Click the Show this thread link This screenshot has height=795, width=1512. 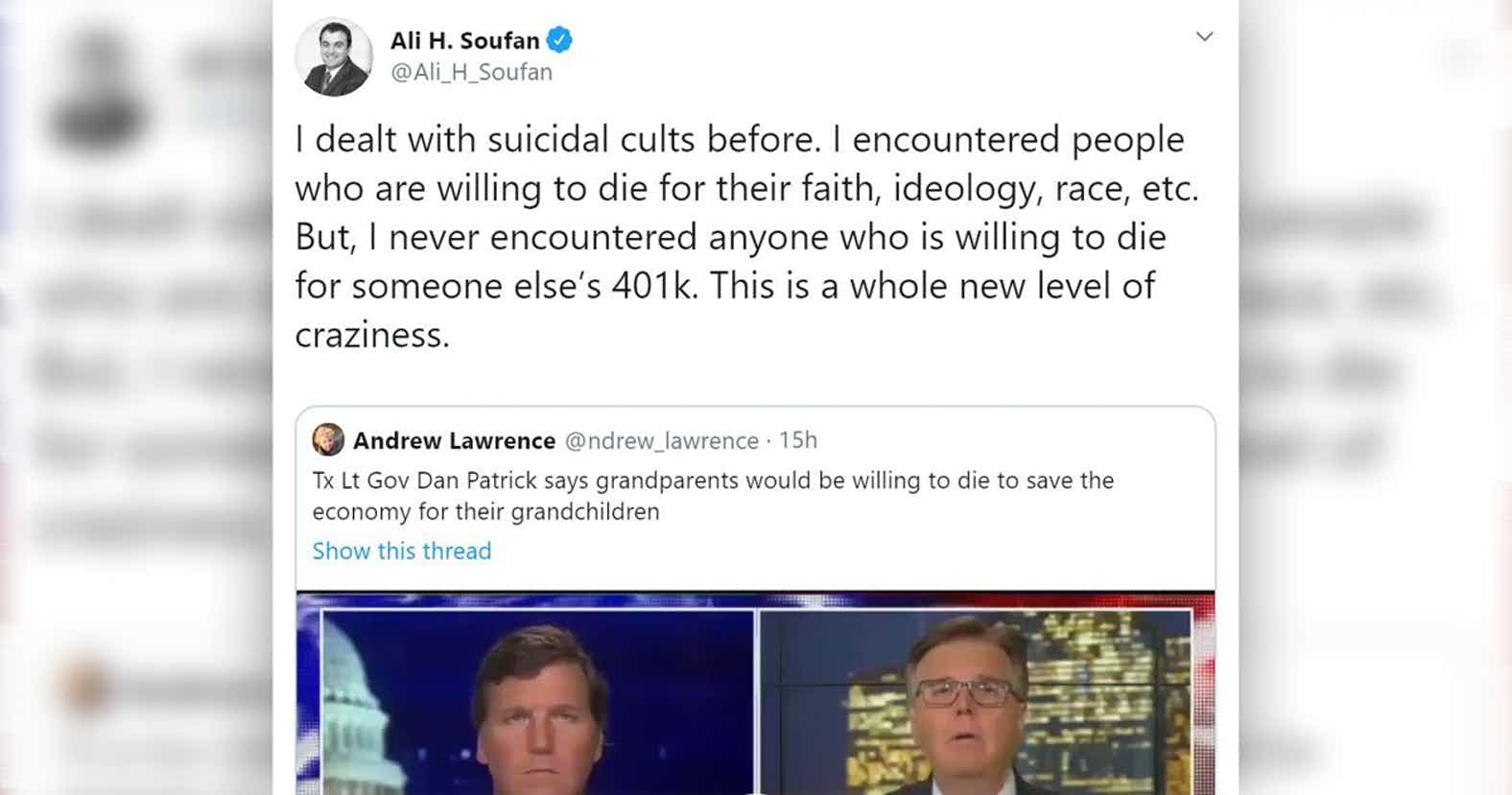402,550
